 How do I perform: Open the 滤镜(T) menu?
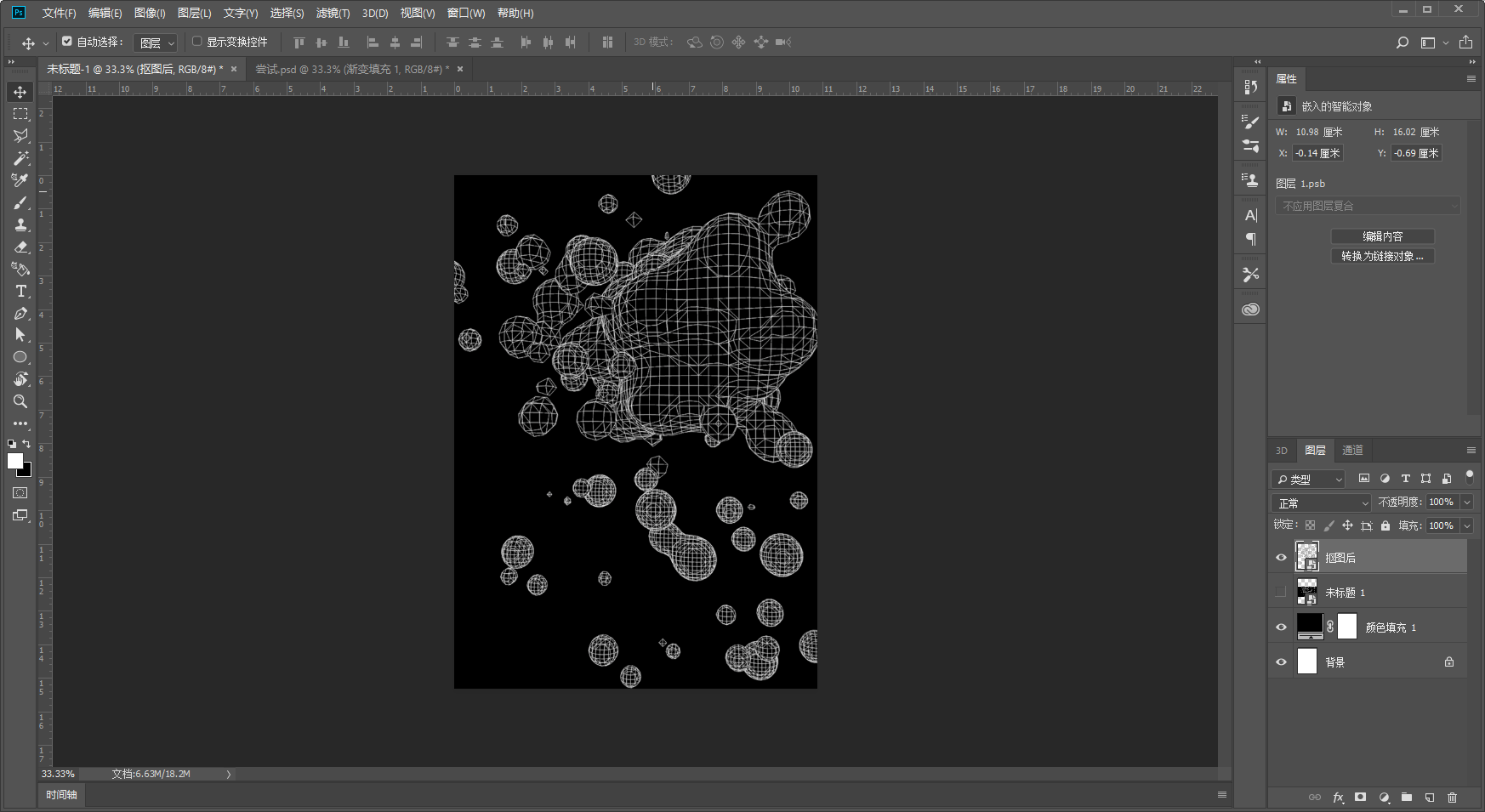tap(333, 13)
